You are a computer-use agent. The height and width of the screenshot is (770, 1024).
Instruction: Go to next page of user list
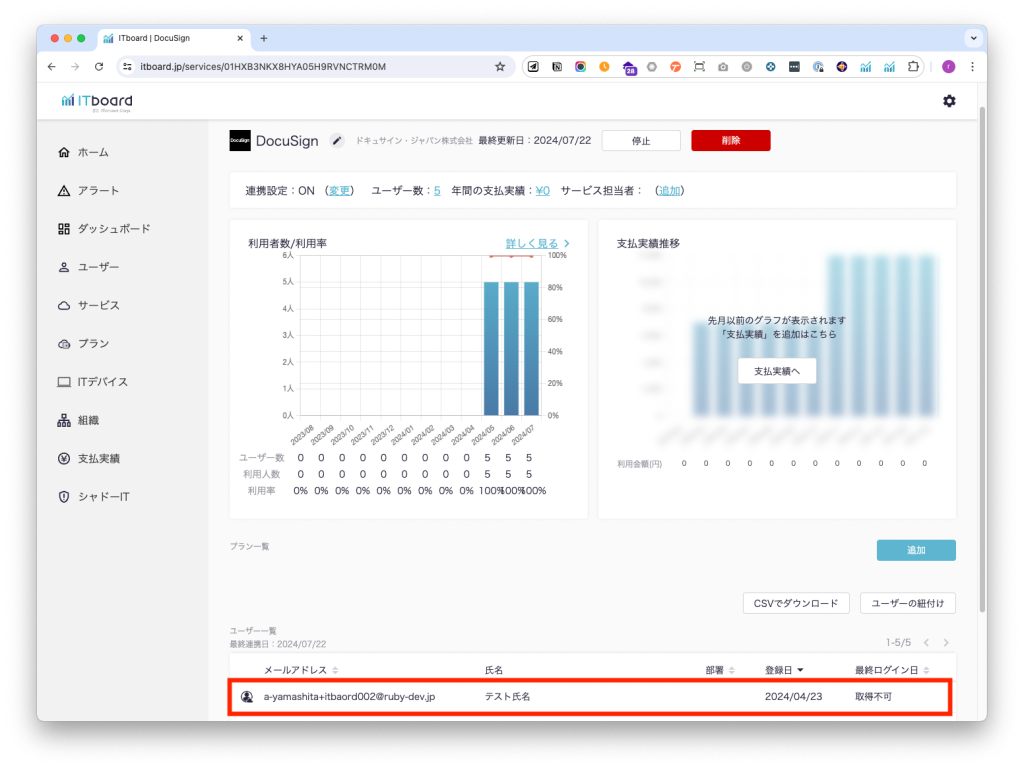pos(946,642)
